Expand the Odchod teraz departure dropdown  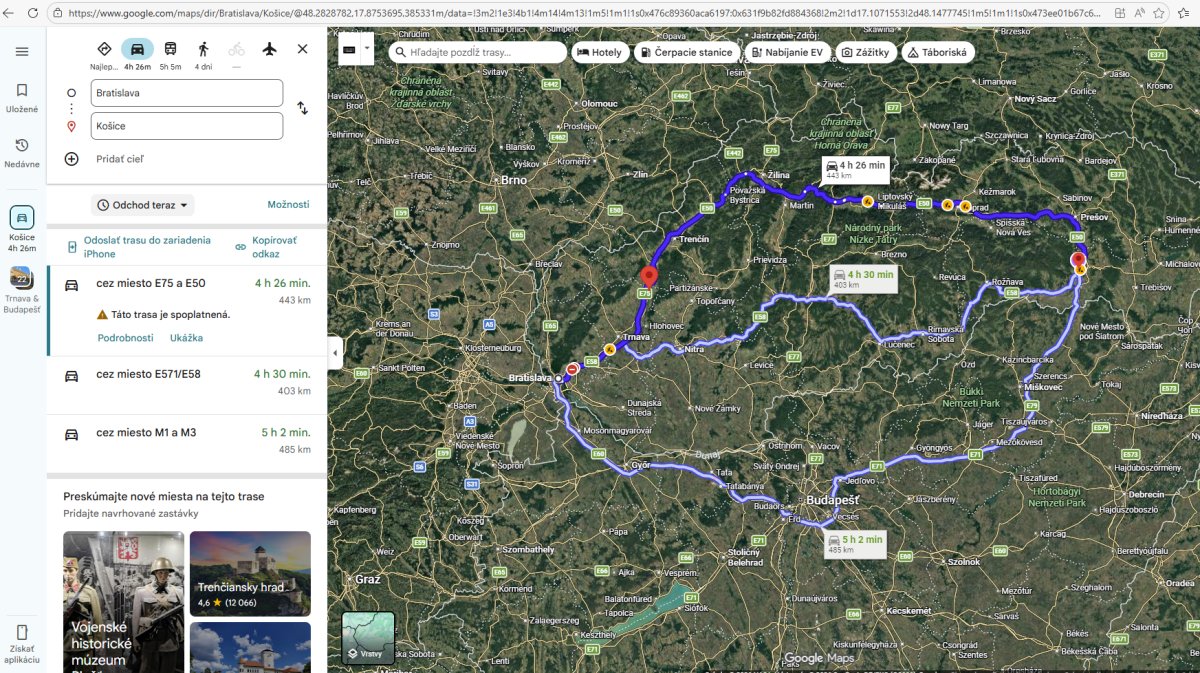pyautogui.click(x=142, y=205)
